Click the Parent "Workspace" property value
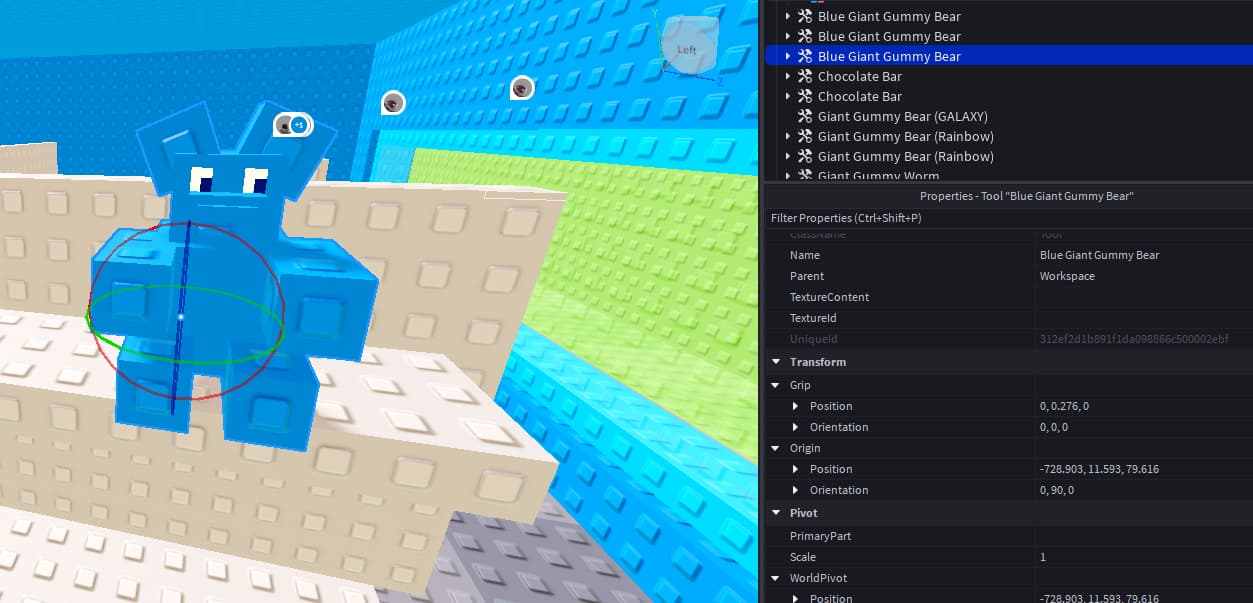Viewport: 1253px width, 603px height. [x=1066, y=275]
